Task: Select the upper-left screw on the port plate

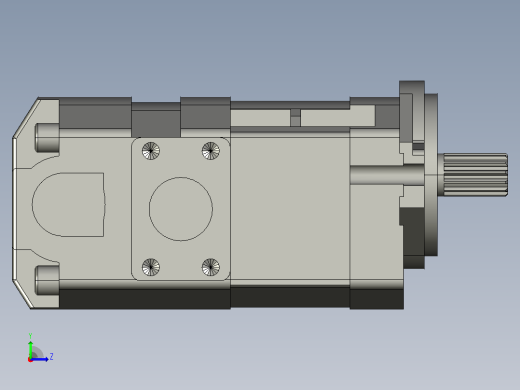Action: click(x=151, y=151)
